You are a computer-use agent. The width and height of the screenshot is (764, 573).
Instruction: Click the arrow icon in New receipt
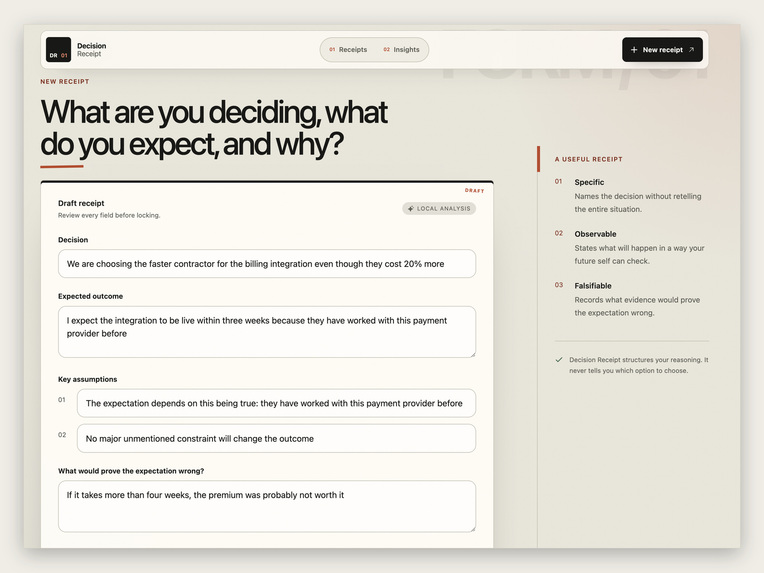pos(691,50)
